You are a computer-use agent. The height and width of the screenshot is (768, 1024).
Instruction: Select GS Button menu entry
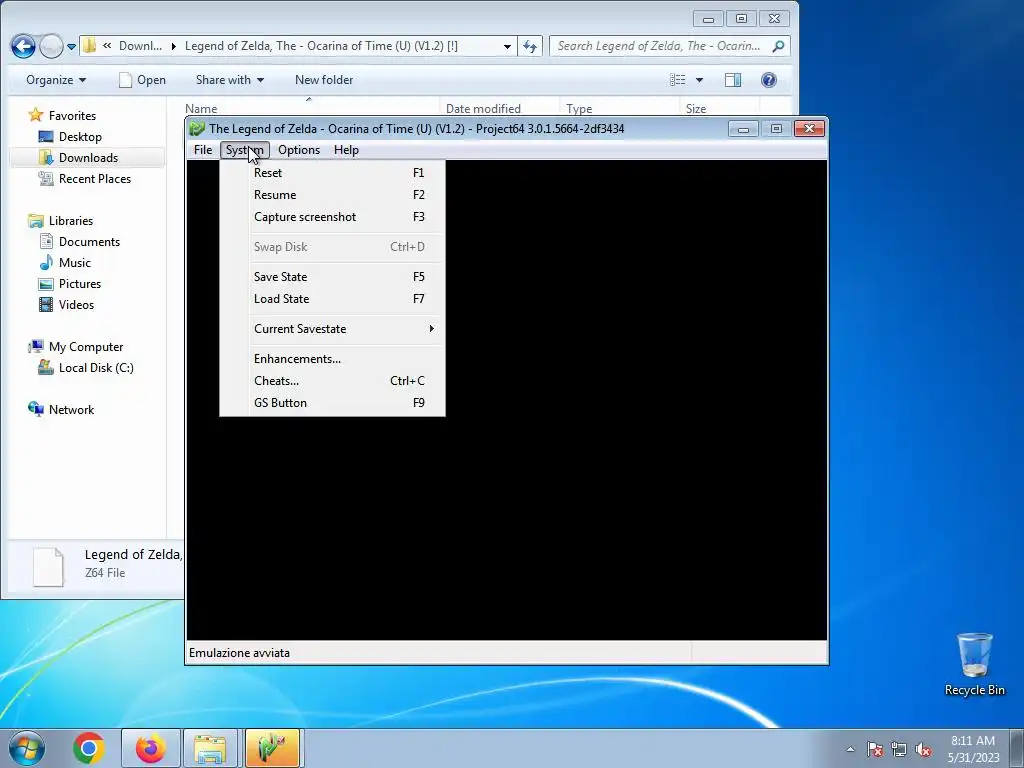coord(332,403)
